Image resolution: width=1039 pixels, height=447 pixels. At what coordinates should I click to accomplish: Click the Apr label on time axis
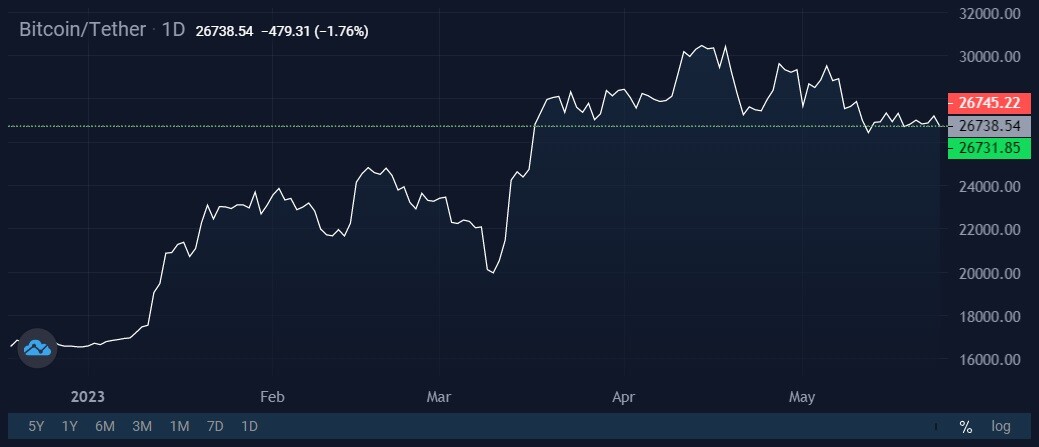[x=624, y=397]
